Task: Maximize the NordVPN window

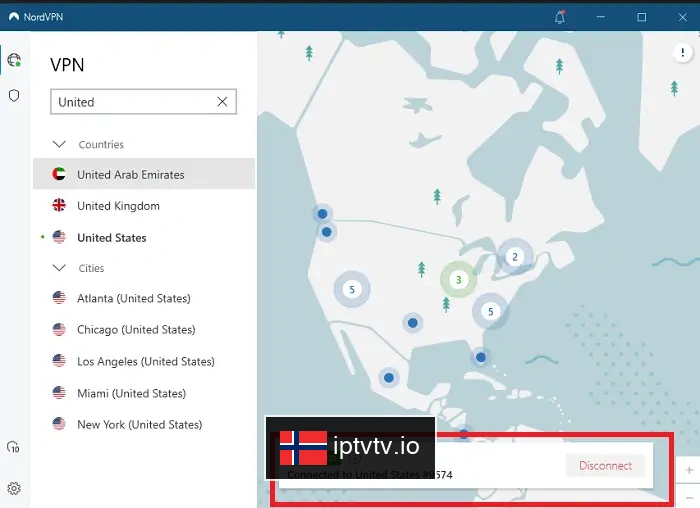Action: (642, 17)
